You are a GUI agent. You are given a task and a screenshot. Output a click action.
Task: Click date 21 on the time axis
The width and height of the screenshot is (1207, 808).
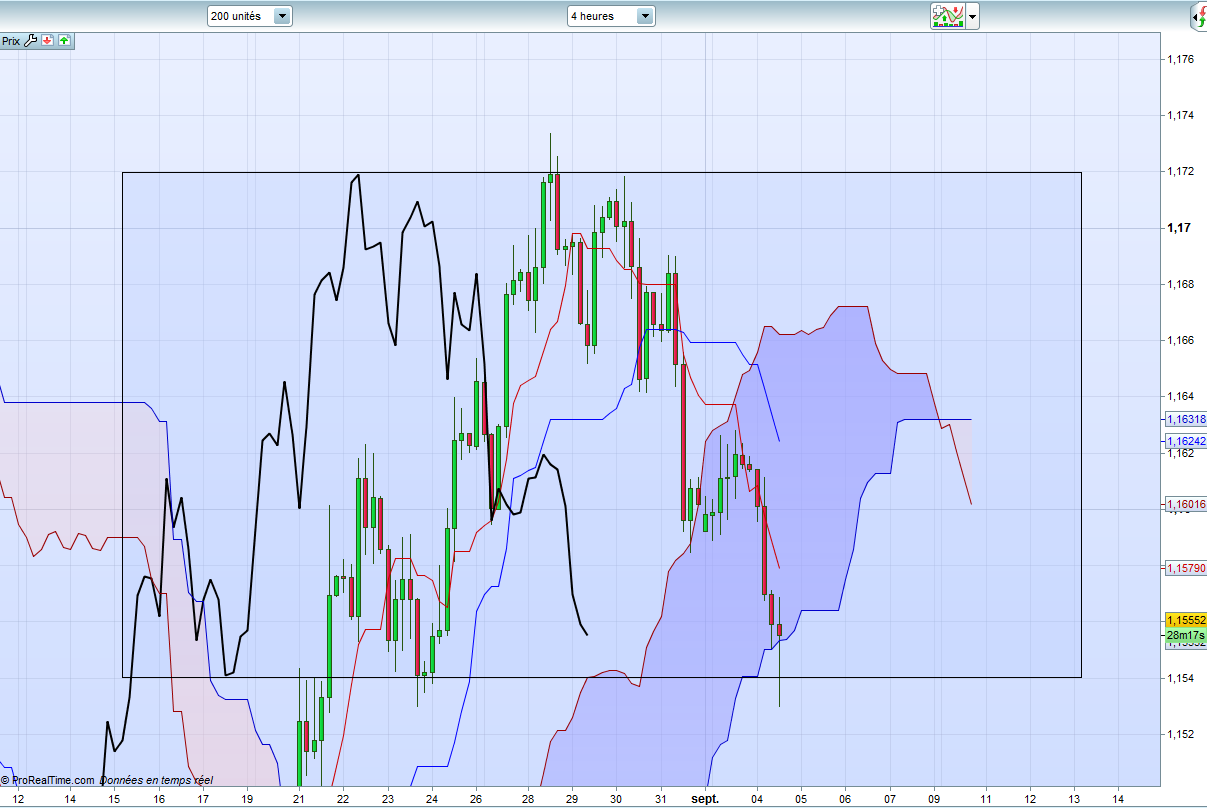point(299,799)
